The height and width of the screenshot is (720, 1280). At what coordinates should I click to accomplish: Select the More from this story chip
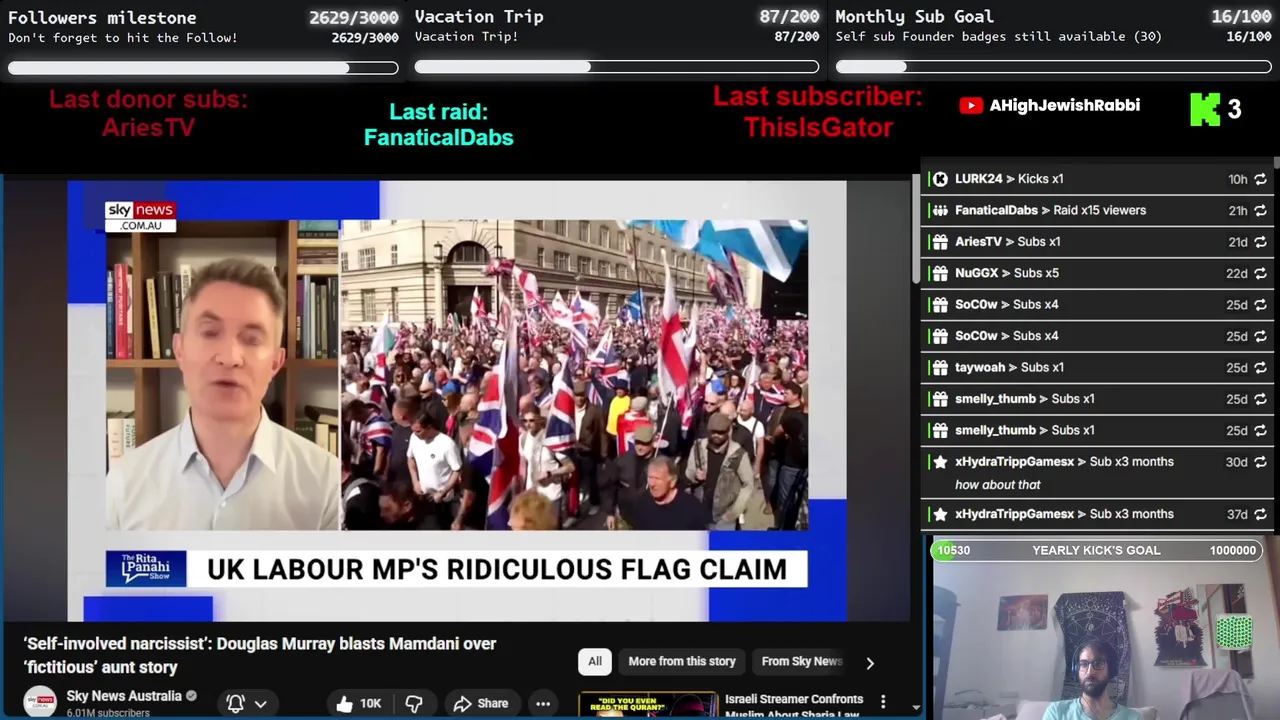(x=682, y=662)
